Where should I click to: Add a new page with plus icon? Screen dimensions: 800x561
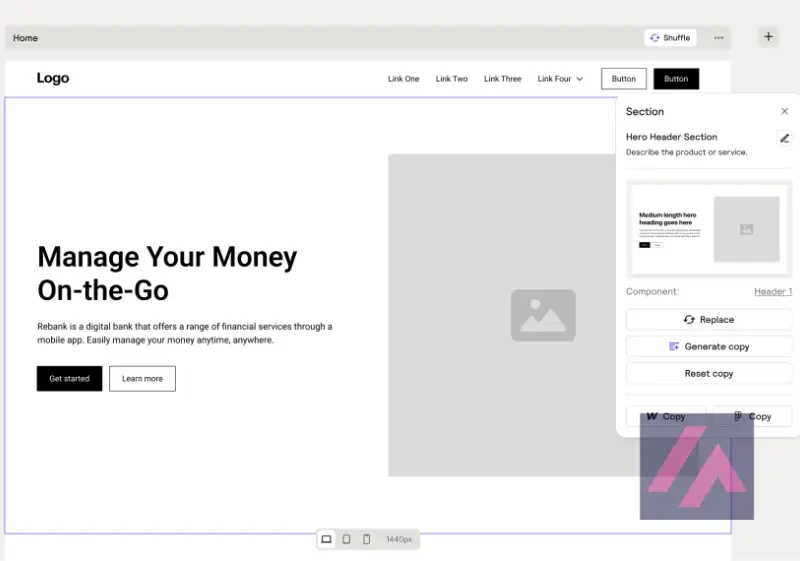(768, 37)
